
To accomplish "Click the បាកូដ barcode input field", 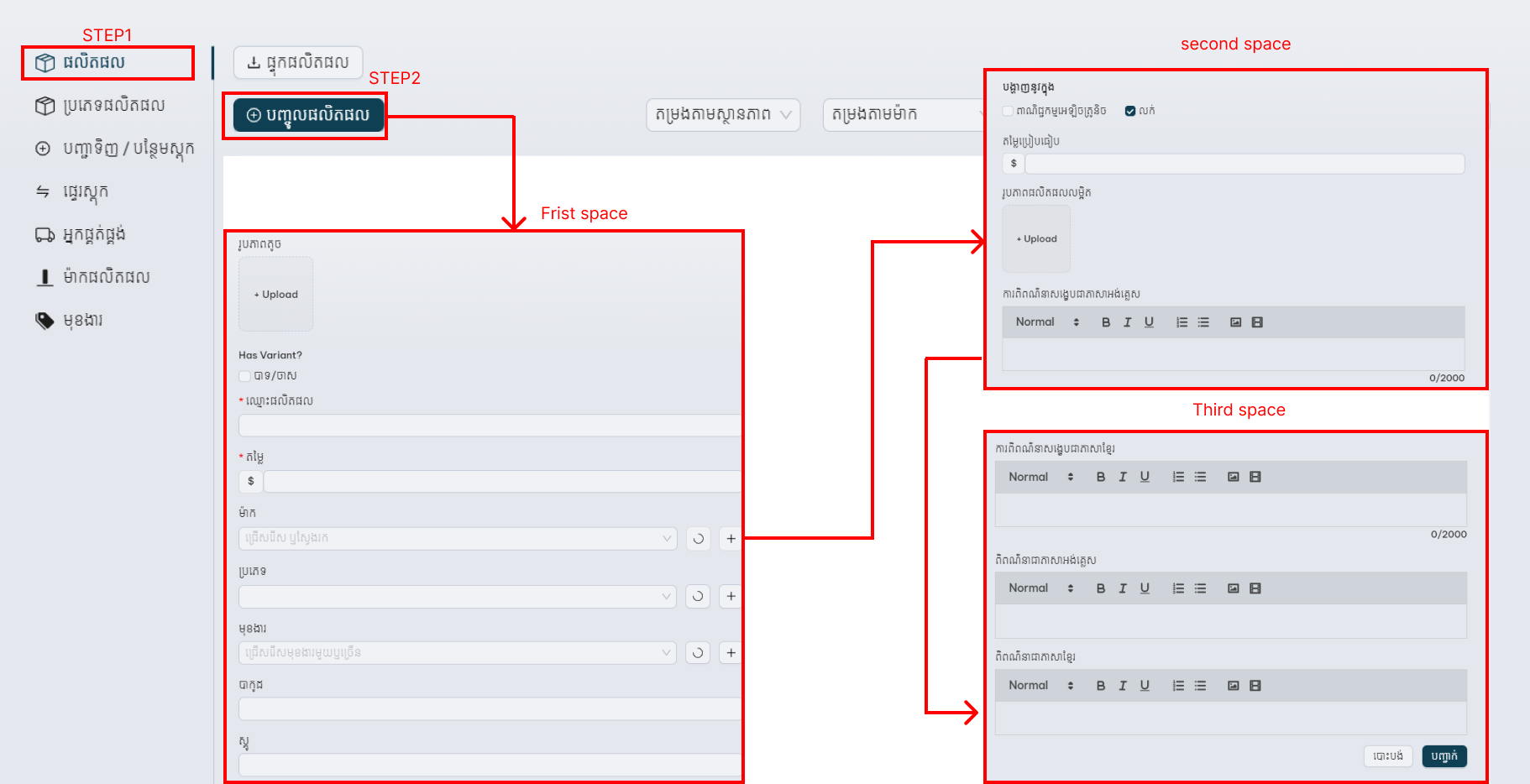I will 489,709.
